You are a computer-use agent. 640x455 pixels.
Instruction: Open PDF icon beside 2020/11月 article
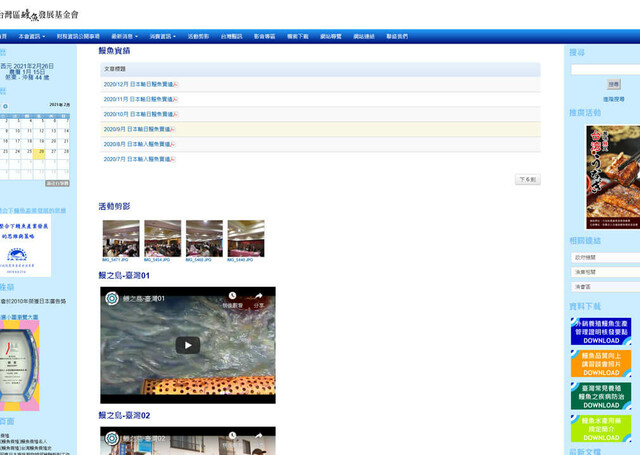176,100
